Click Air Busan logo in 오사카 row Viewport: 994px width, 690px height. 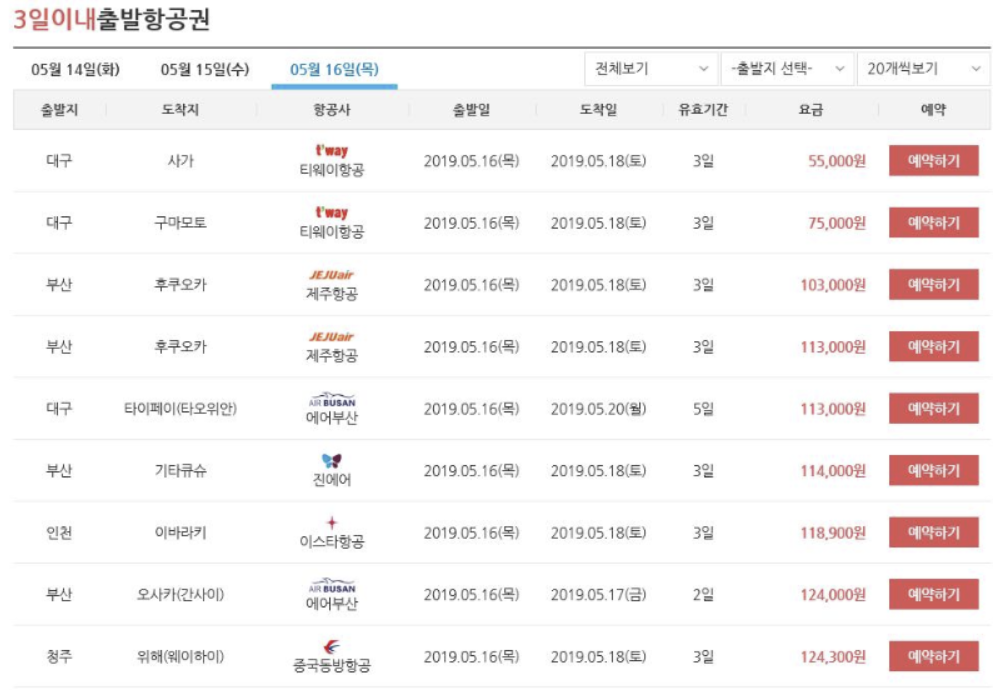332,585
